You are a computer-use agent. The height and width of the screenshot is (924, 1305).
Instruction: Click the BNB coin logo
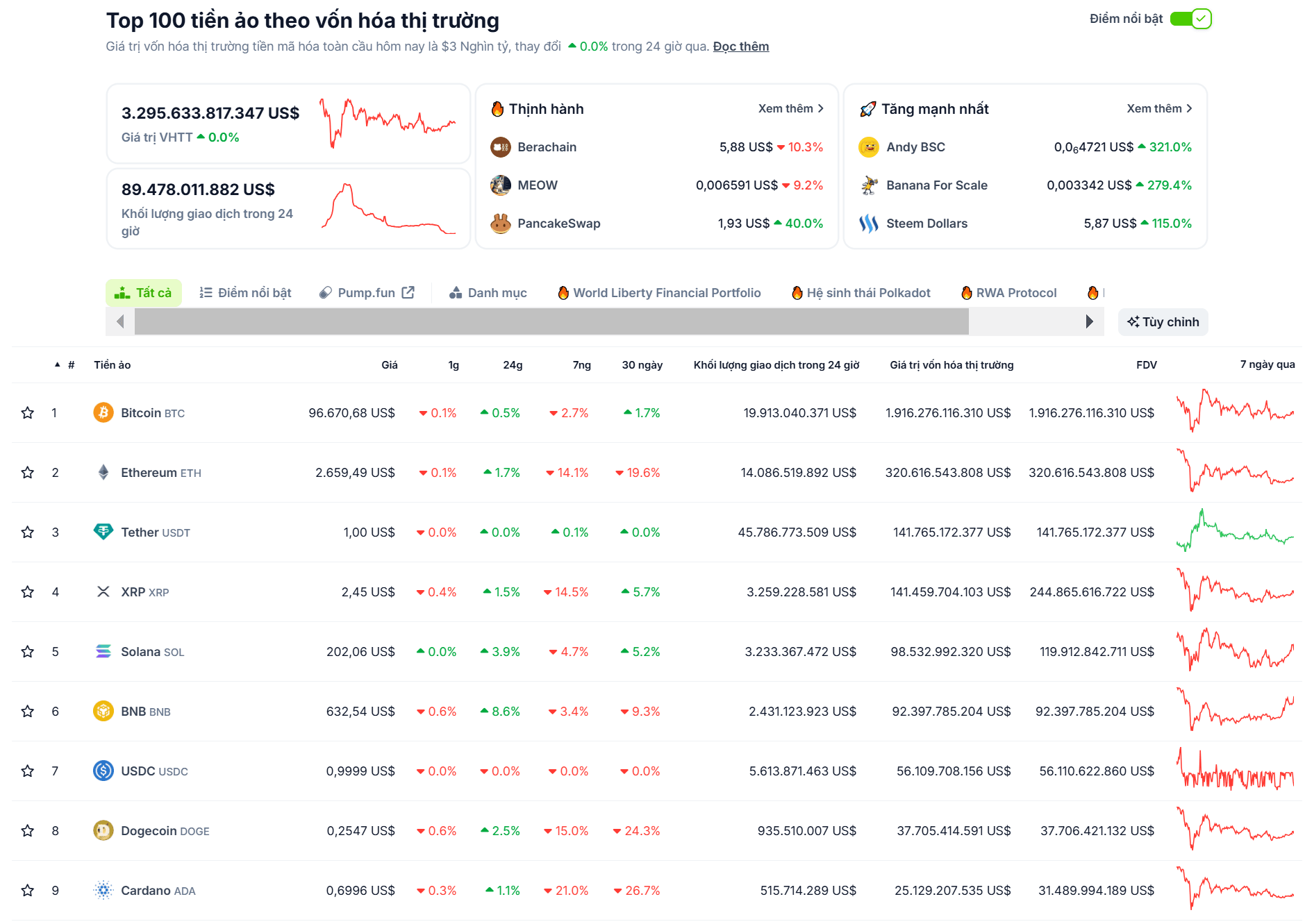(103, 711)
